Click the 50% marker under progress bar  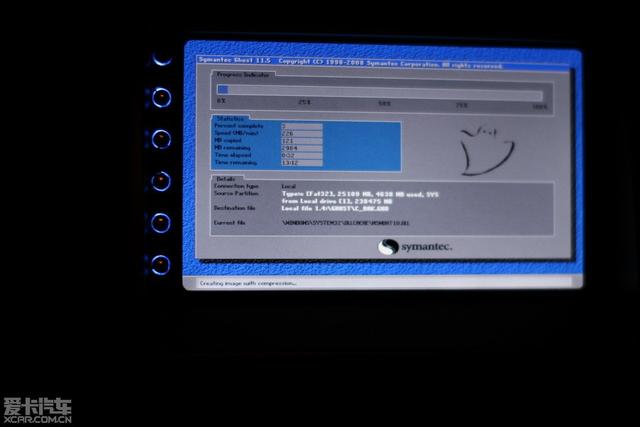click(384, 104)
